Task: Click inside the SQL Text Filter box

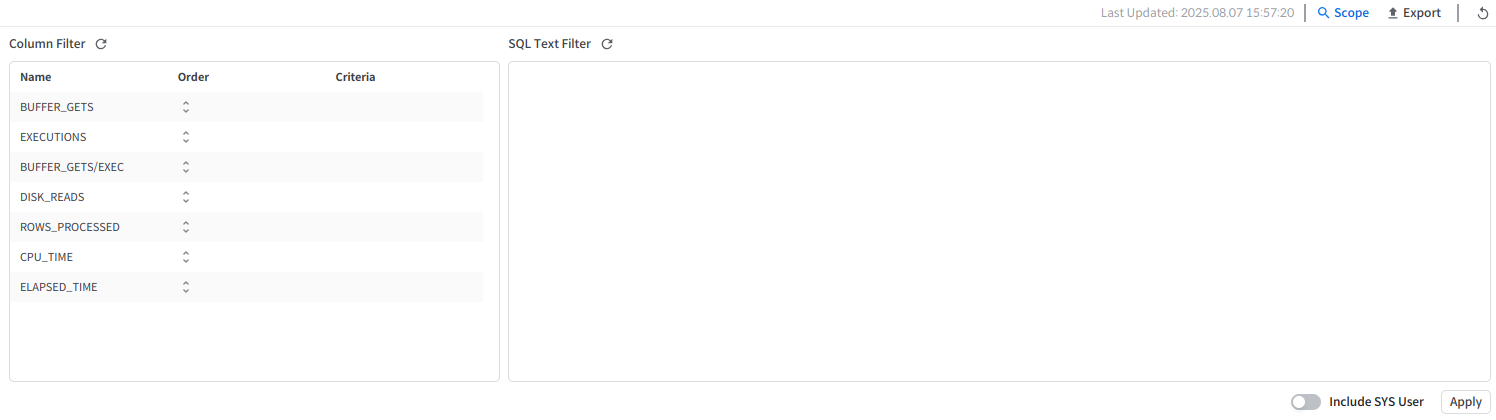Action: (x=999, y=221)
